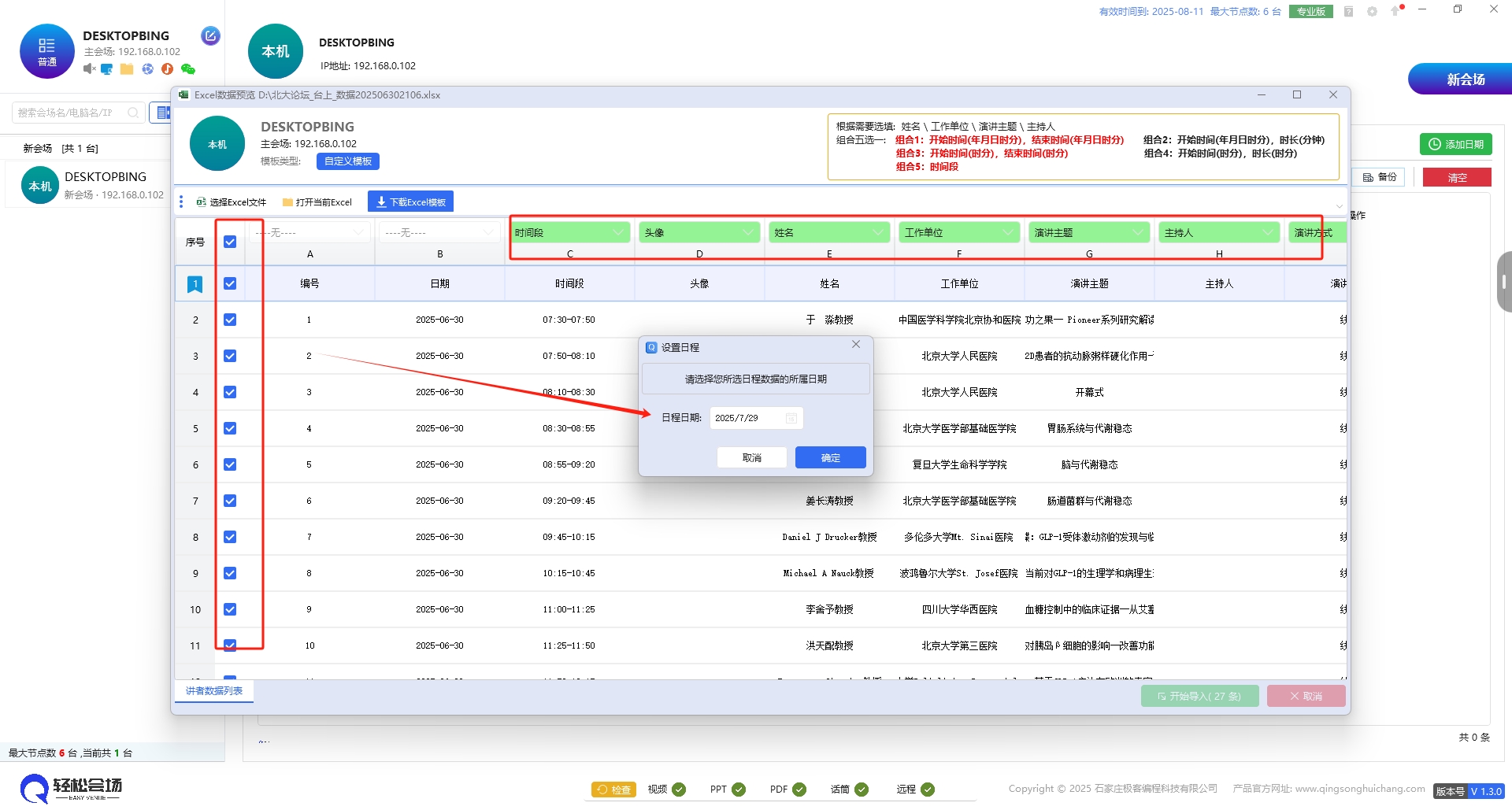
Task: Uncheck the checkbox in row 3
Action: click(x=230, y=356)
